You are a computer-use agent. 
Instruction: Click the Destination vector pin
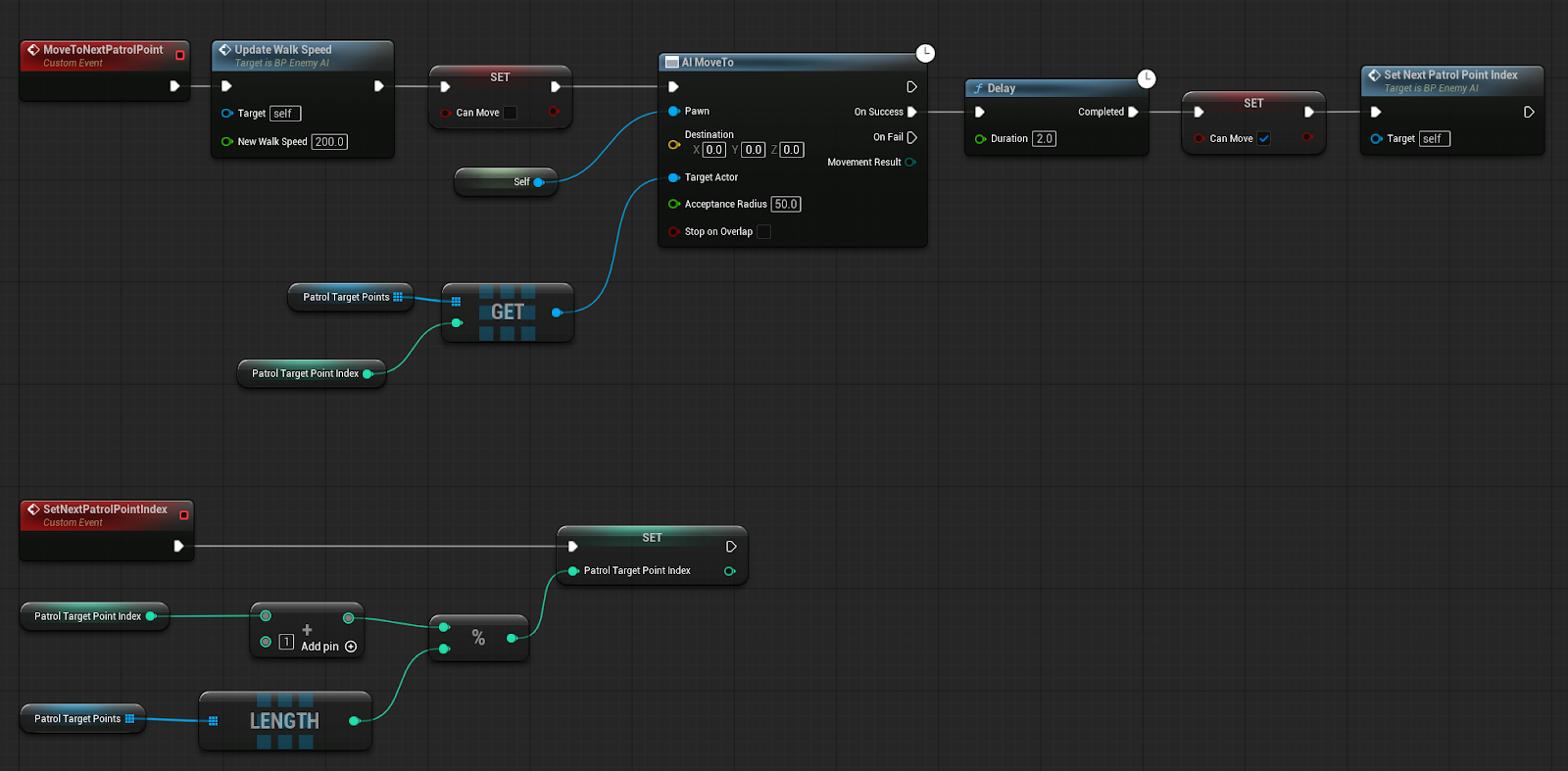coord(674,145)
